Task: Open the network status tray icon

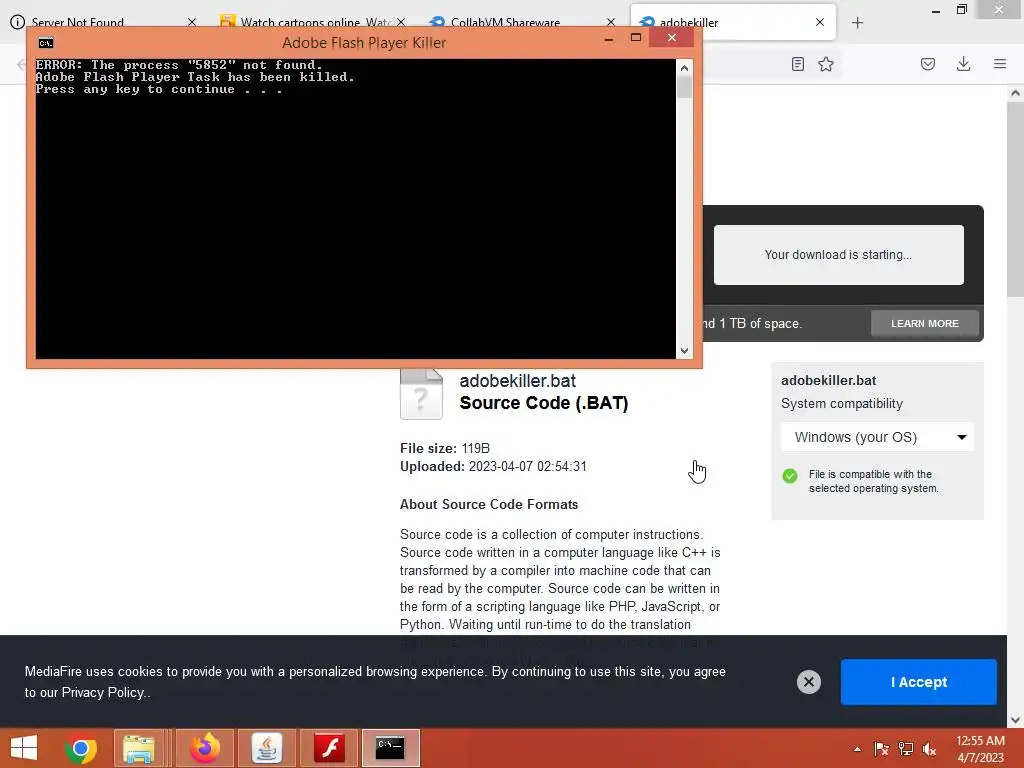Action: click(x=906, y=749)
